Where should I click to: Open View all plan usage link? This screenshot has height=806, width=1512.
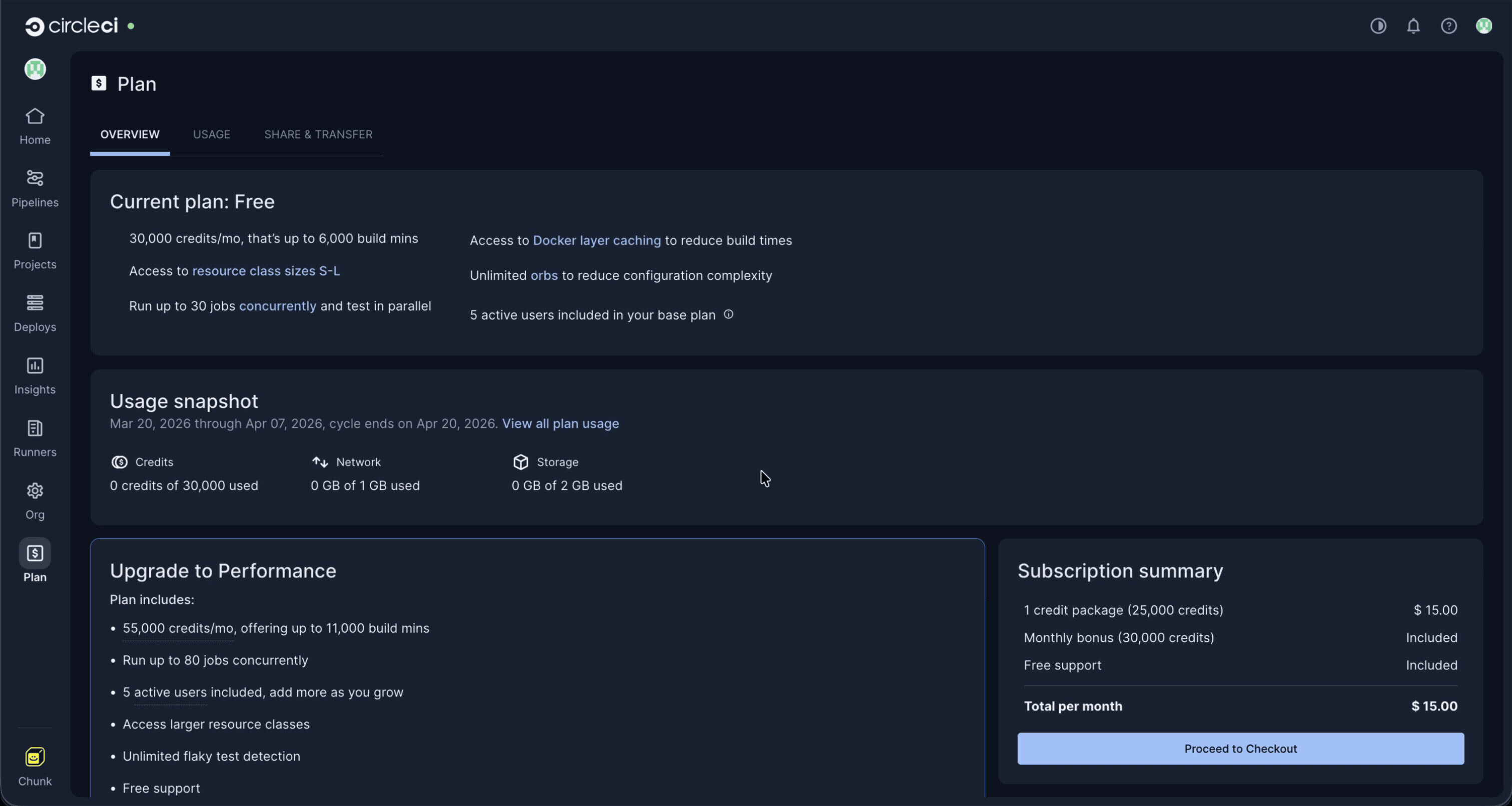tap(560, 424)
